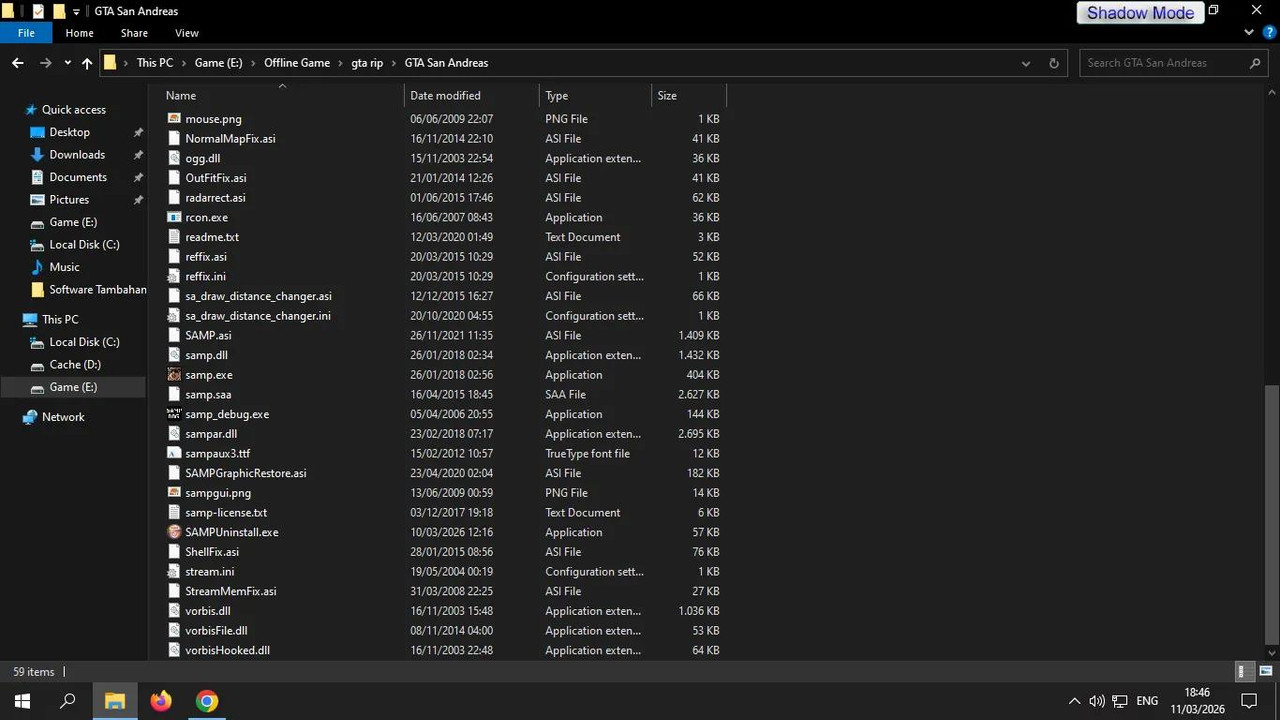
Task: Switch to details view in the status bar
Action: pos(1243,672)
